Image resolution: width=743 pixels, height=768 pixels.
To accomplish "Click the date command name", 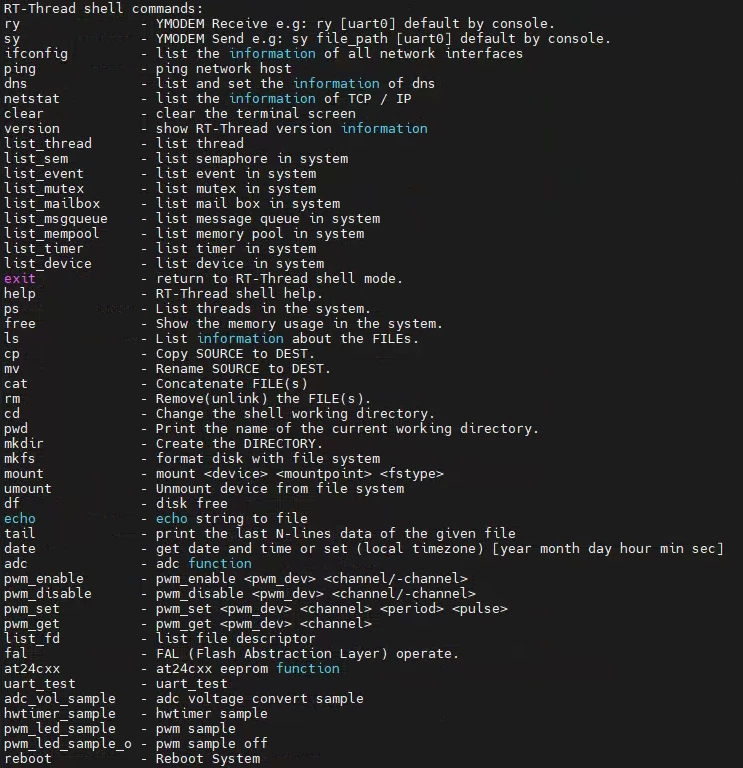I will 20,549.
